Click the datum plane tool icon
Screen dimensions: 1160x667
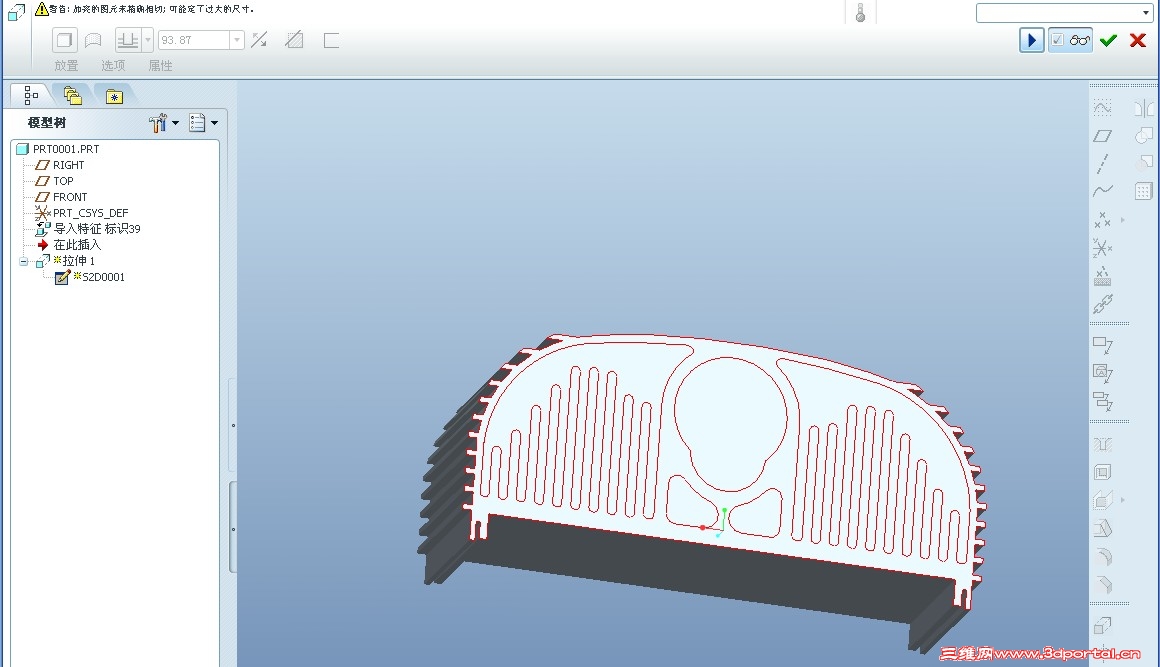[1102, 136]
